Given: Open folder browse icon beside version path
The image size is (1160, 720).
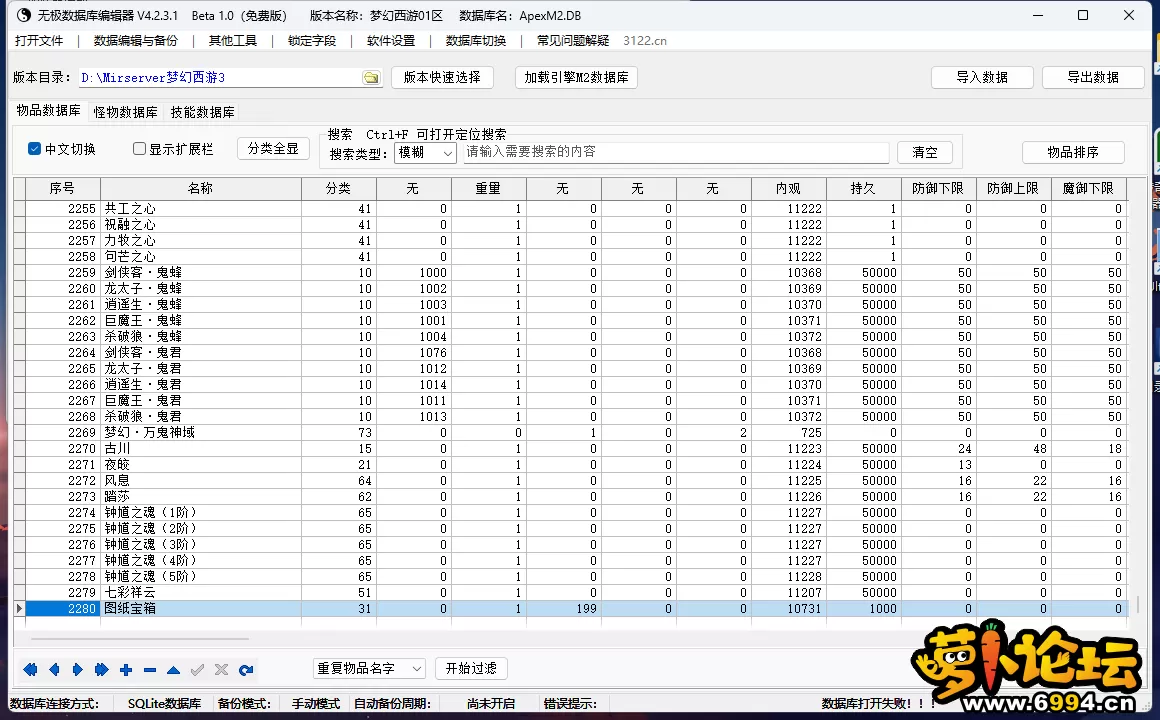Looking at the screenshot, I should coord(371,78).
